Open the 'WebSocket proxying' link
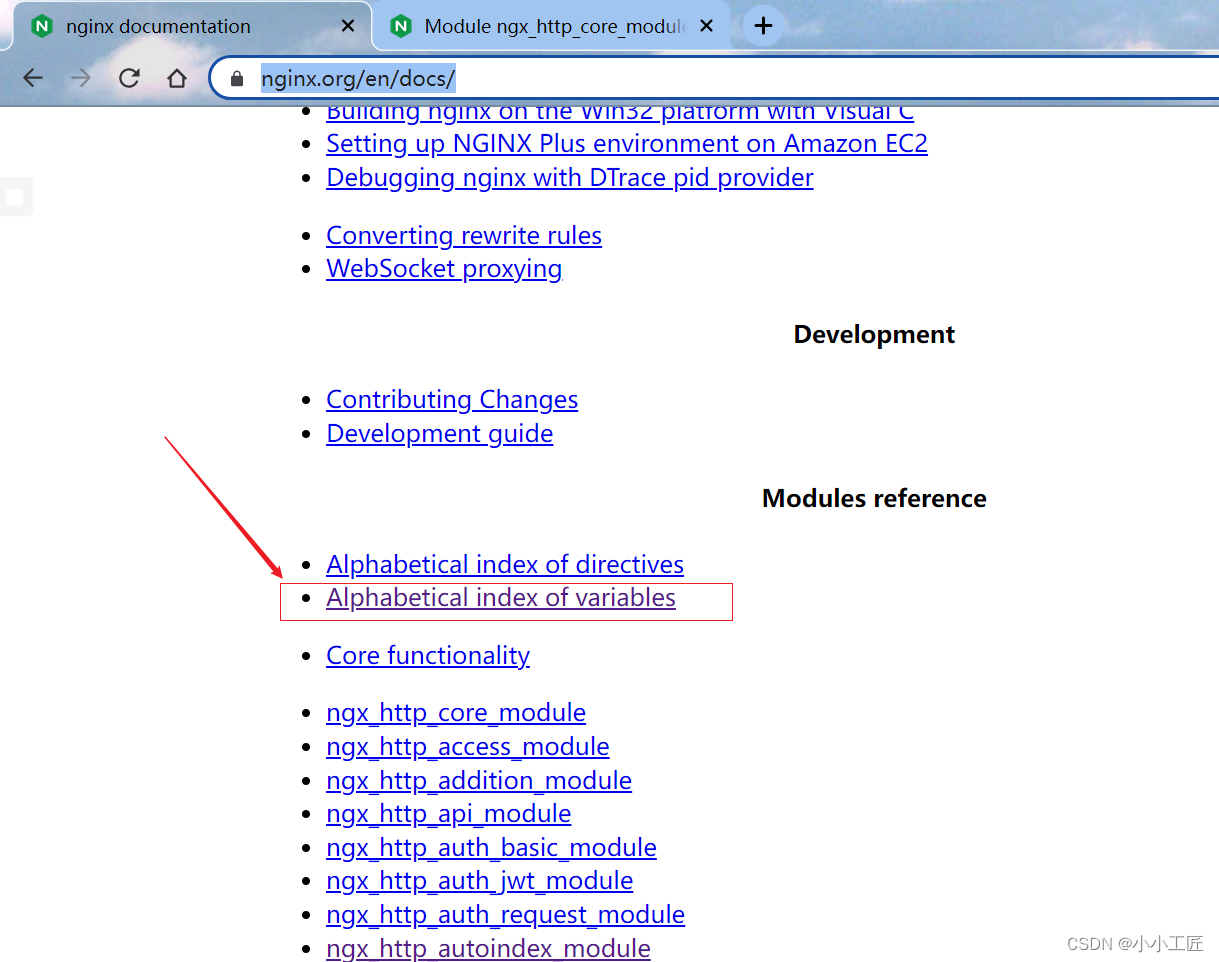This screenshot has height=962, width=1219. (x=444, y=269)
